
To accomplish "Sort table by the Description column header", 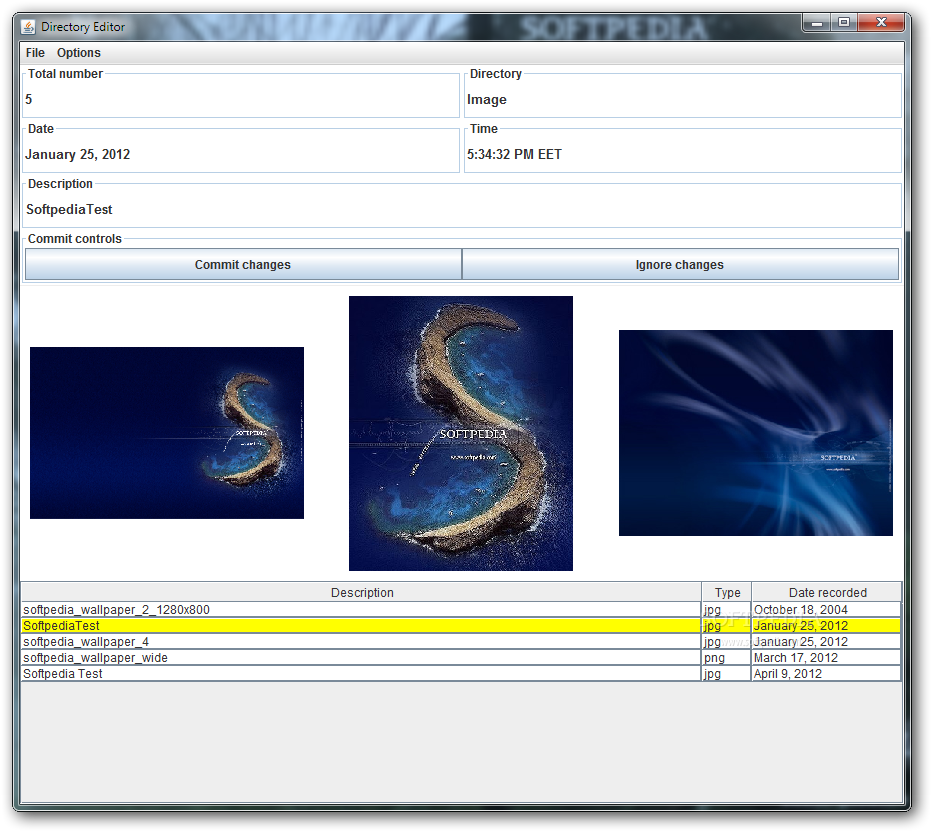I will point(361,593).
